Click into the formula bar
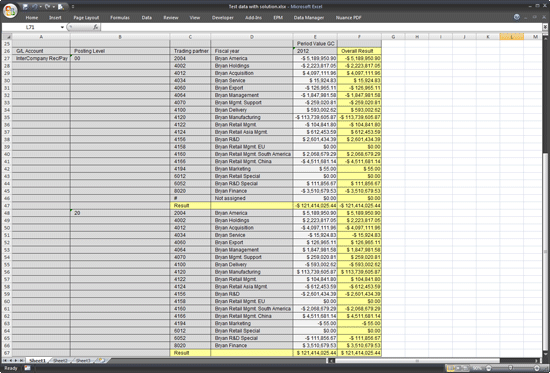550x373 pixels. point(321,27)
